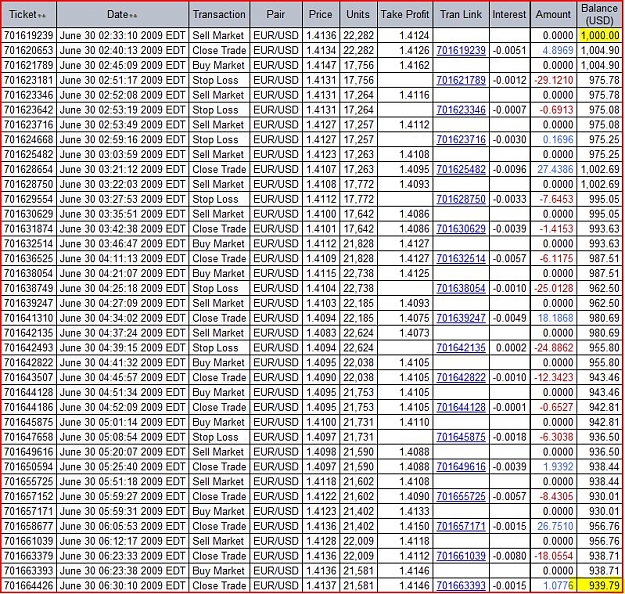Click the Price column header
This screenshot has height=594, width=625.
tap(320, 15)
